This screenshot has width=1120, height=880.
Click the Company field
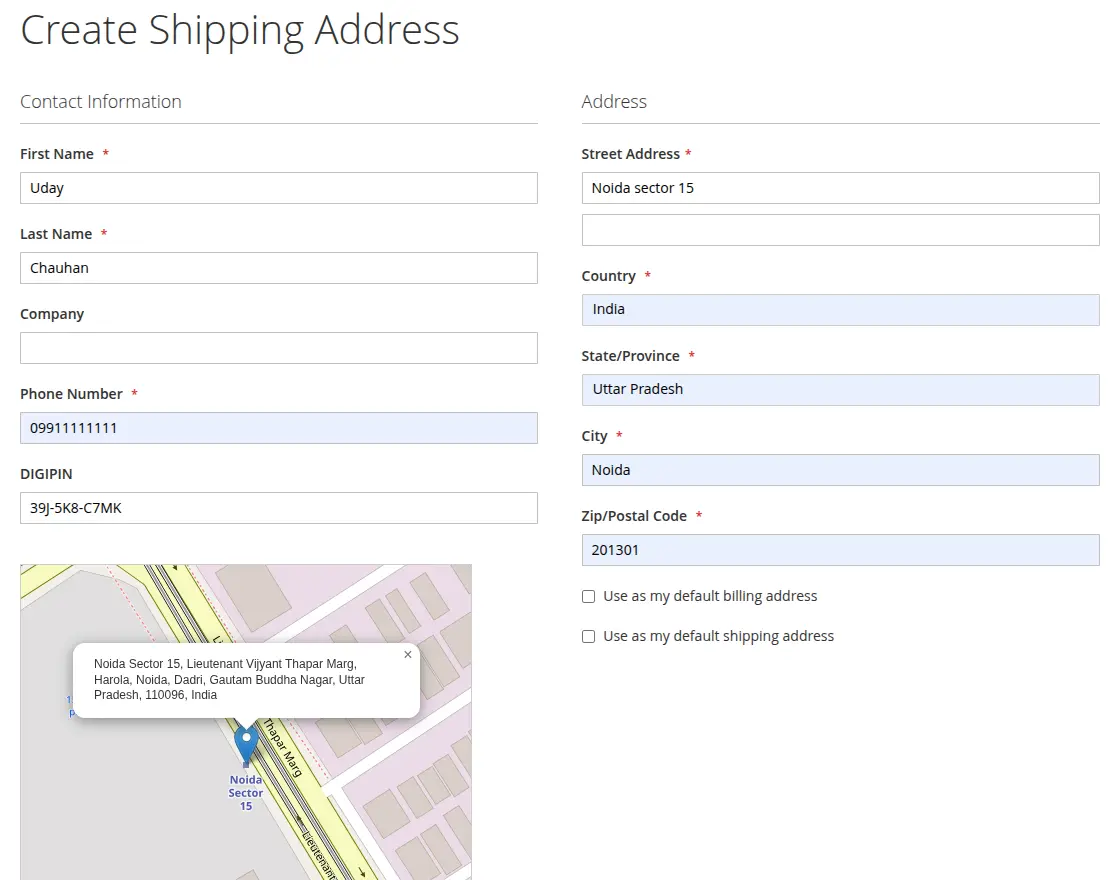[278, 348]
